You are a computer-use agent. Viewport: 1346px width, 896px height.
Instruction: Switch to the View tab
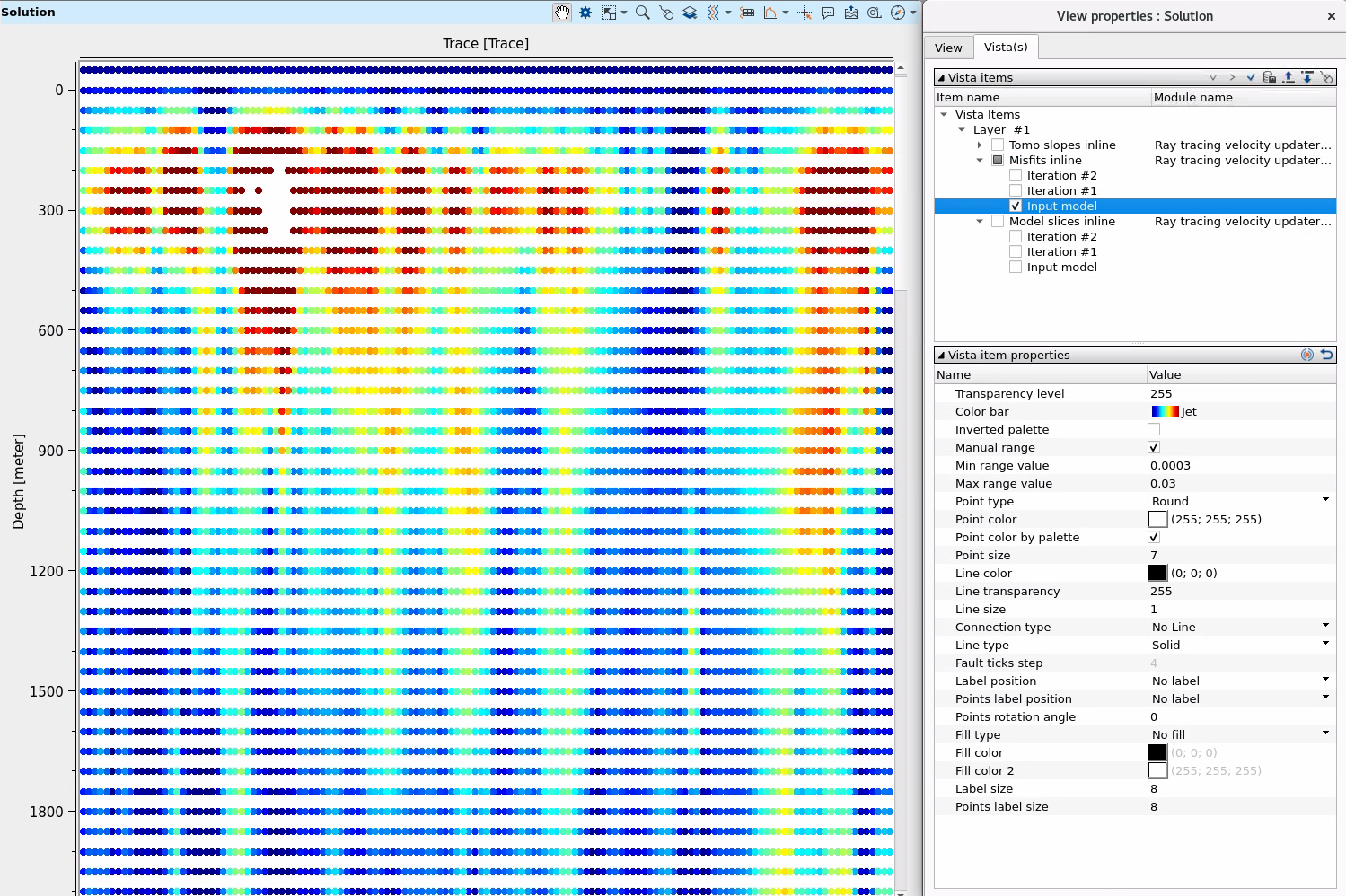tap(948, 48)
